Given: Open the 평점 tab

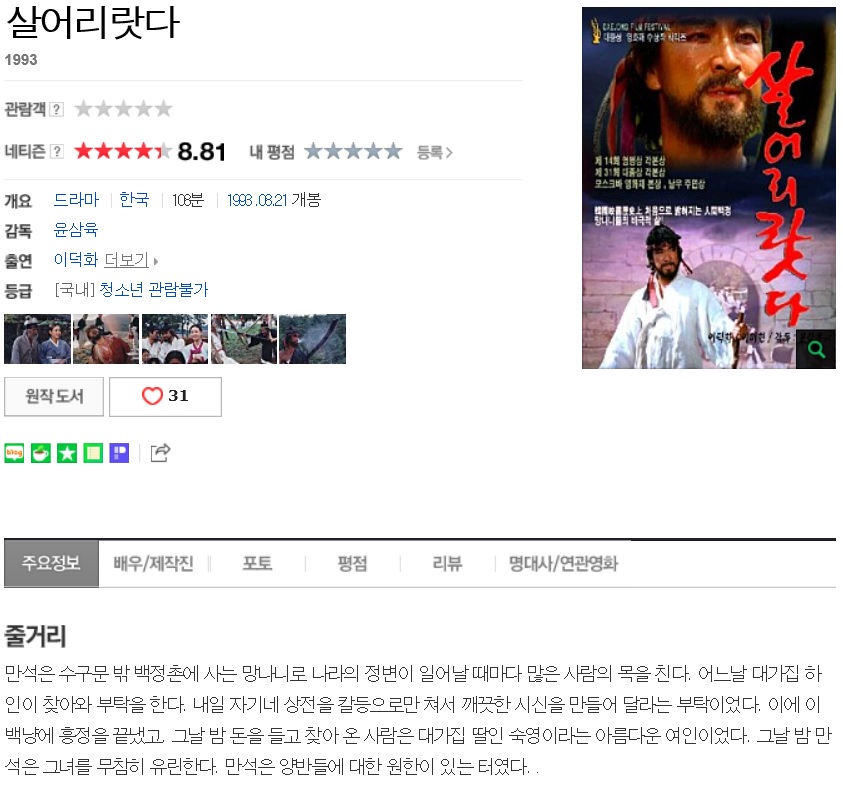Looking at the screenshot, I should click(x=353, y=563).
